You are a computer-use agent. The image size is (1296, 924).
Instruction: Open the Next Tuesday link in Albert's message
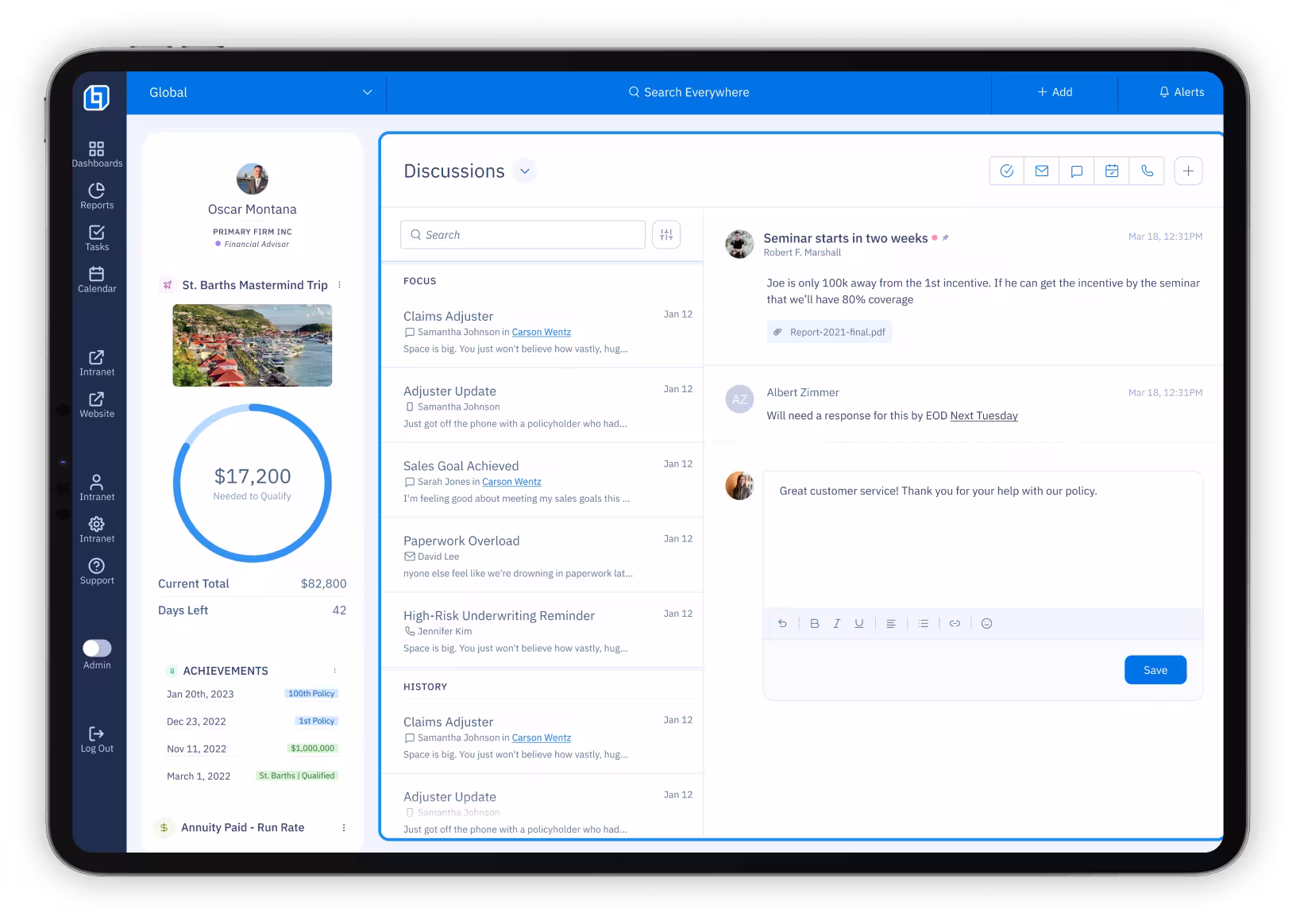click(983, 416)
